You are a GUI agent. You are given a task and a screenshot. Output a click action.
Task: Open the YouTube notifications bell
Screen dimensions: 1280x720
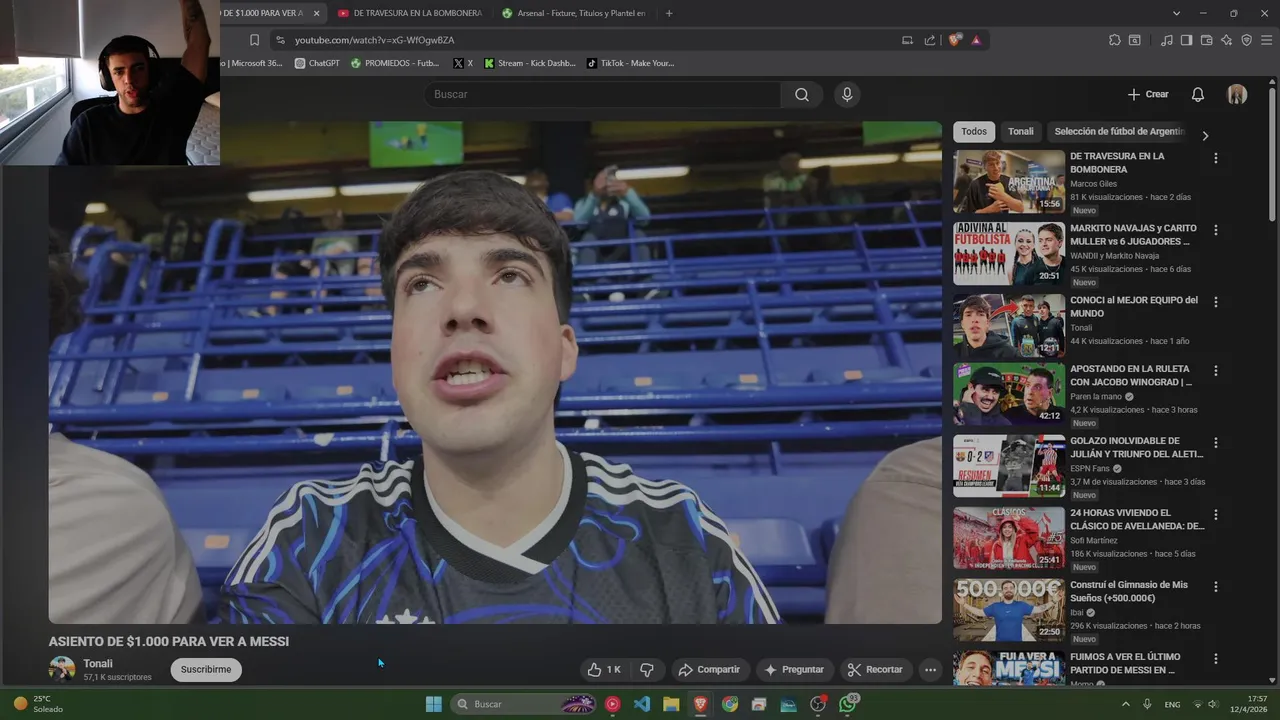1197,94
